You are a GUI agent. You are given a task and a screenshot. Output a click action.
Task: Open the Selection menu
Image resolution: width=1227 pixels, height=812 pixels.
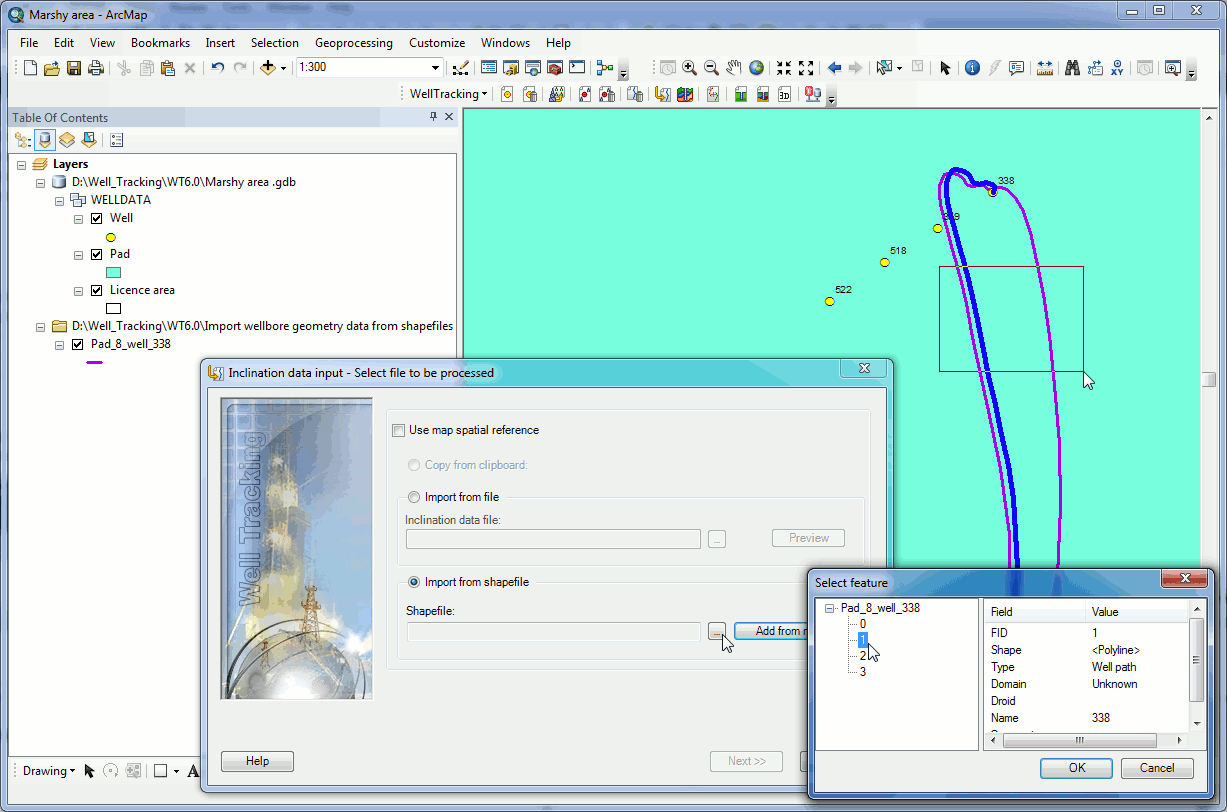coord(275,43)
